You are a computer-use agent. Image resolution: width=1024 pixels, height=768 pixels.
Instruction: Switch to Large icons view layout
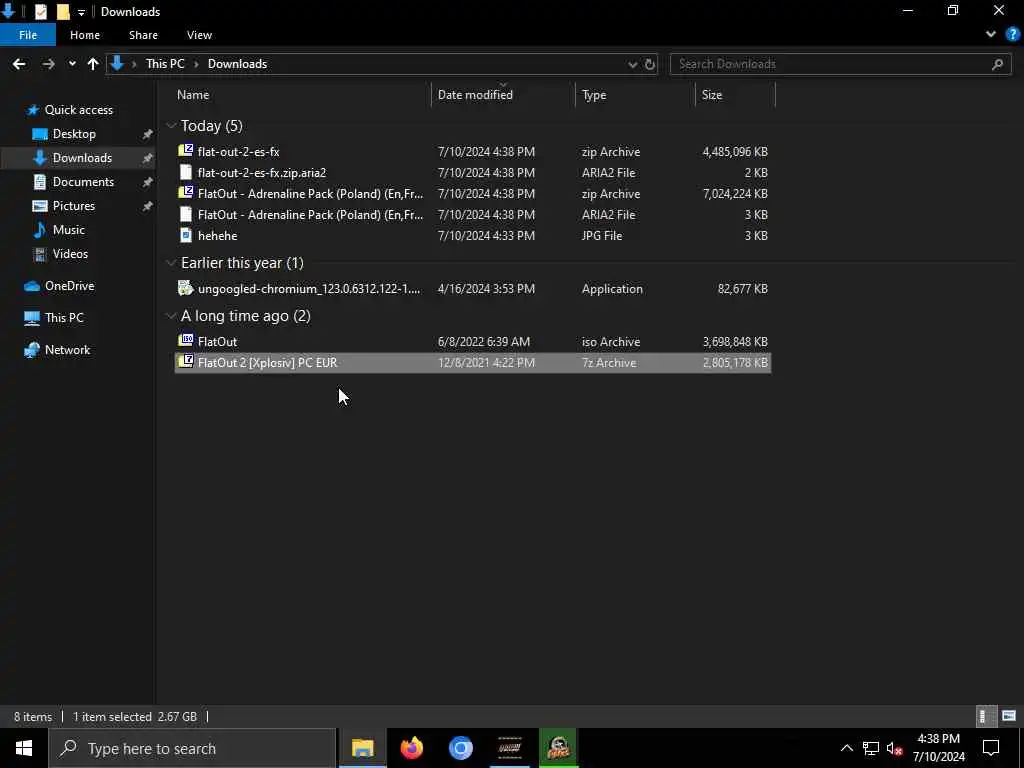pyautogui.click(x=1009, y=716)
